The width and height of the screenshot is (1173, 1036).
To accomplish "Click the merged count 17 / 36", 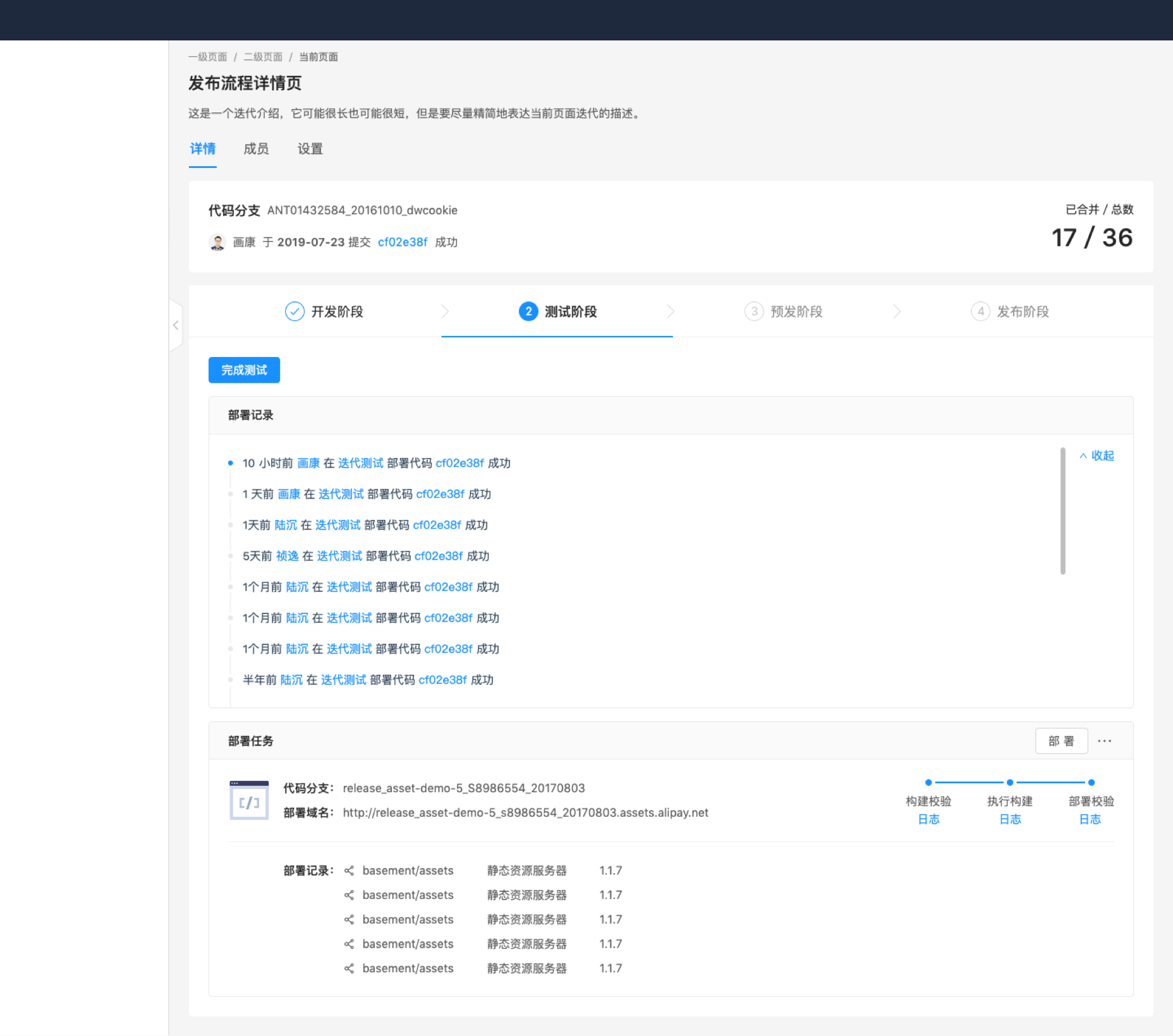I will (x=1092, y=238).
